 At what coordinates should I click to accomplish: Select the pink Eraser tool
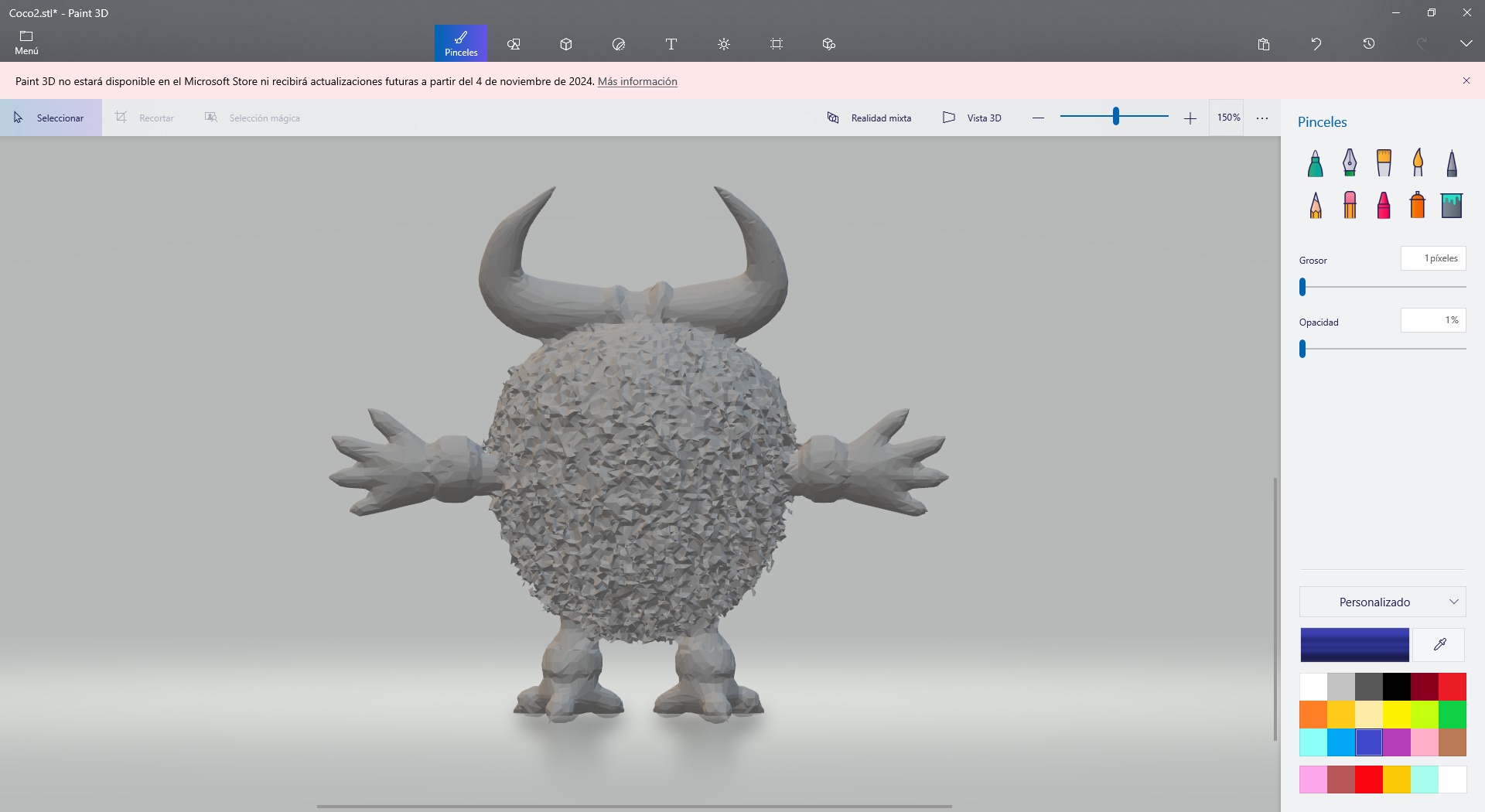pos(1350,205)
